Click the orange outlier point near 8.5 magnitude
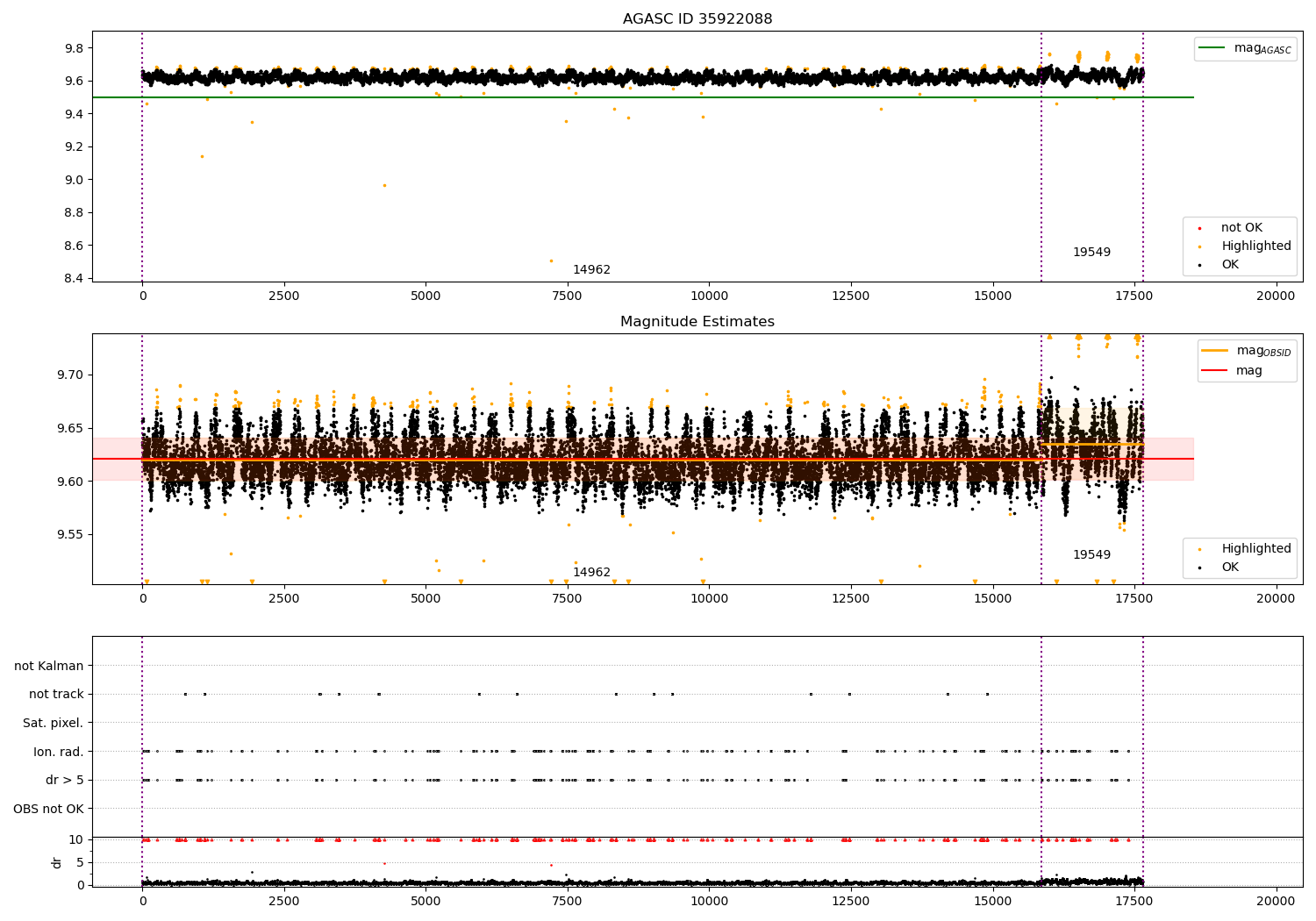1316x921 pixels. click(551, 261)
